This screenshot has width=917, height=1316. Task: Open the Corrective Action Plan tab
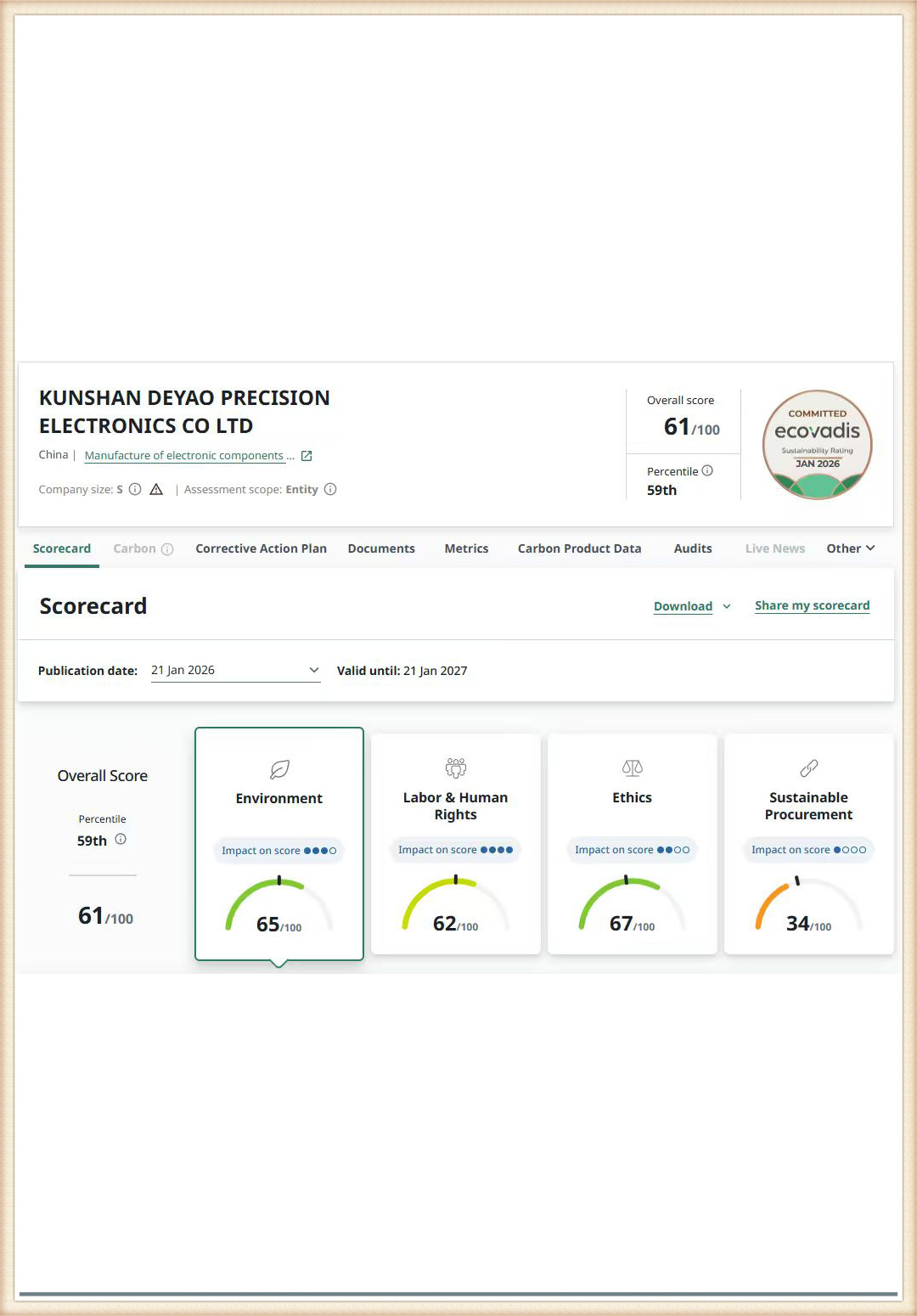pos(261,548)
